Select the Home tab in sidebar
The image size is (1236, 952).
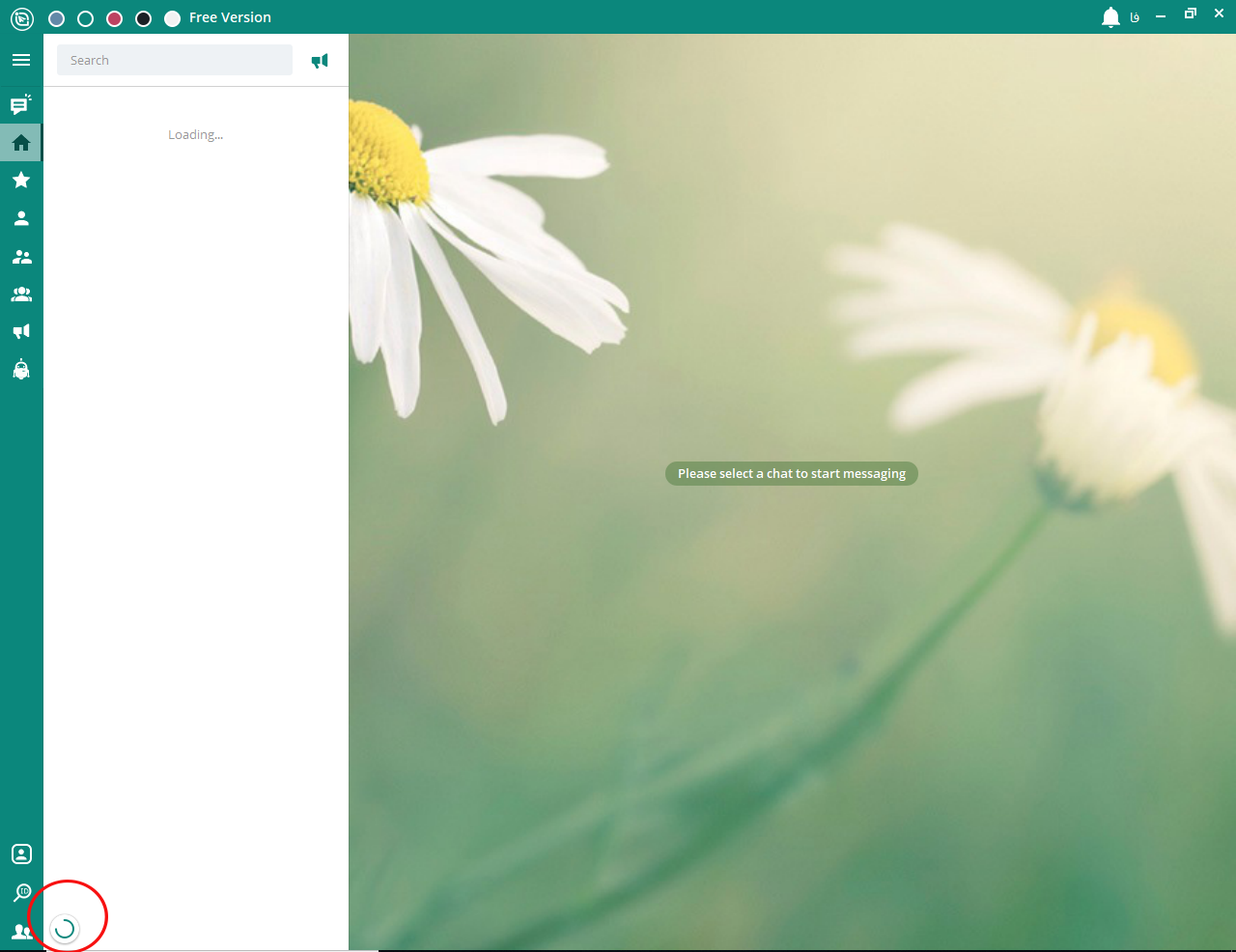click(x=21, y=143)
